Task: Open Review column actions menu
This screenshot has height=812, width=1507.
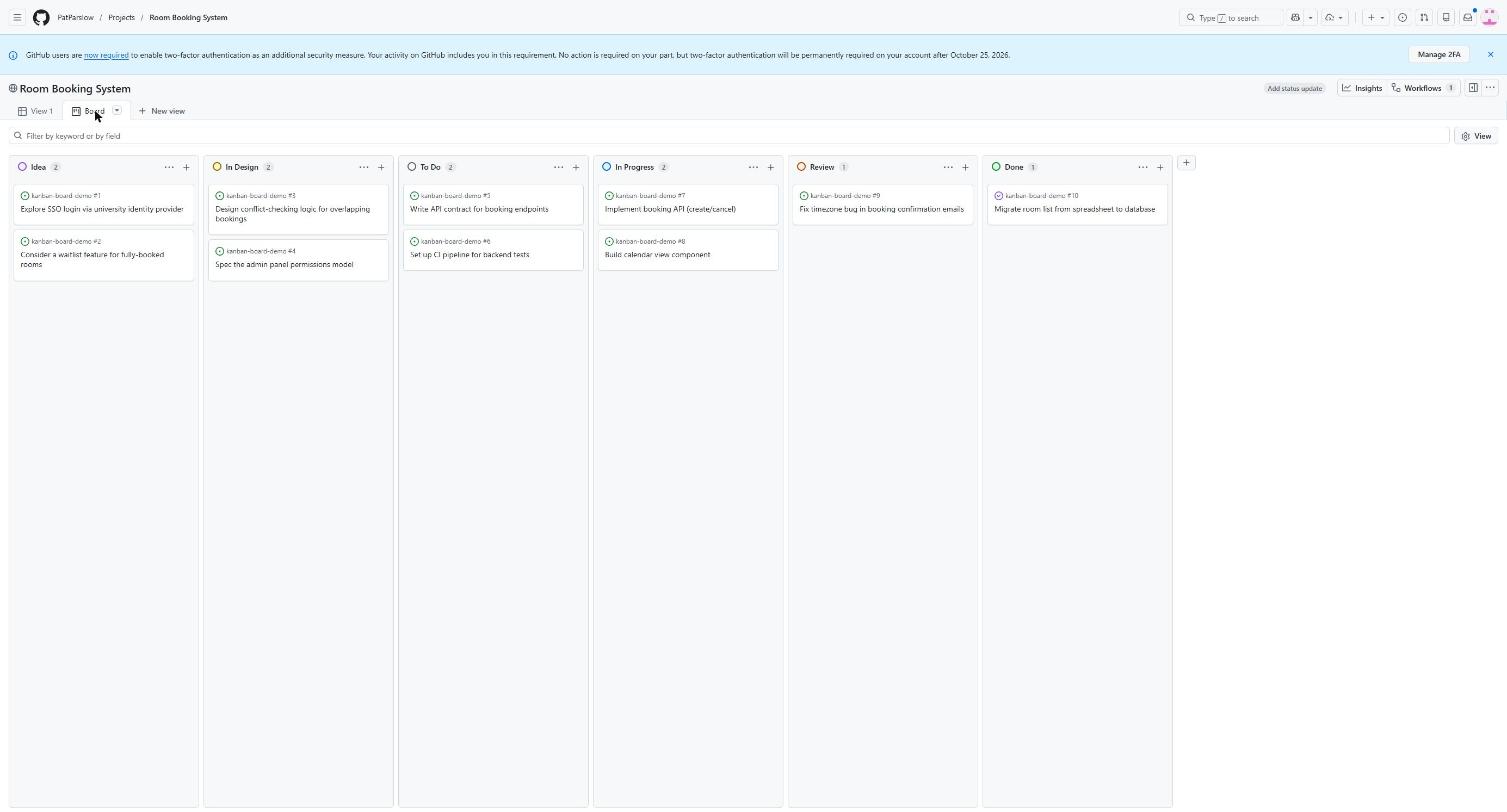Action: pos(948,167)
